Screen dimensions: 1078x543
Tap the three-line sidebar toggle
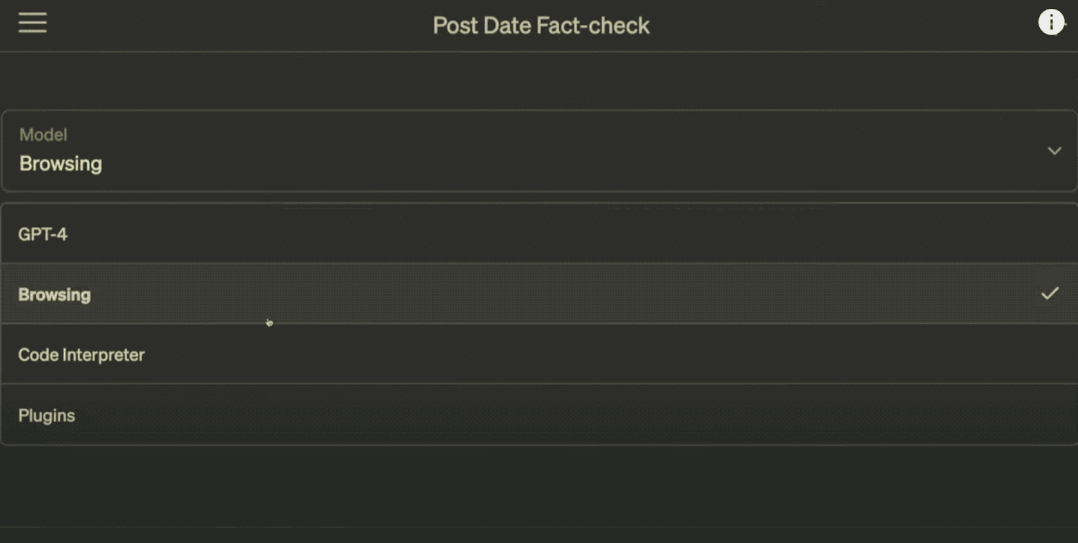32,23
